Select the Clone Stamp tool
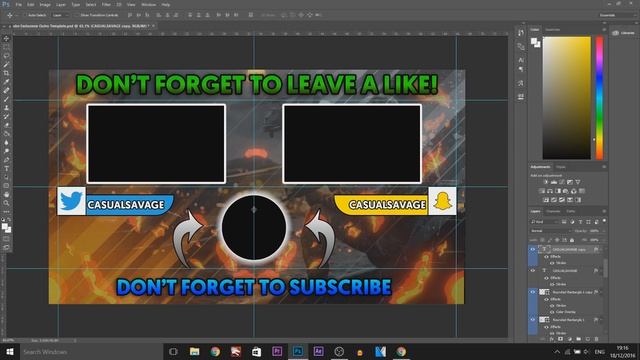The height and width of the screenshot is (360, 640). tap(6, 108)
